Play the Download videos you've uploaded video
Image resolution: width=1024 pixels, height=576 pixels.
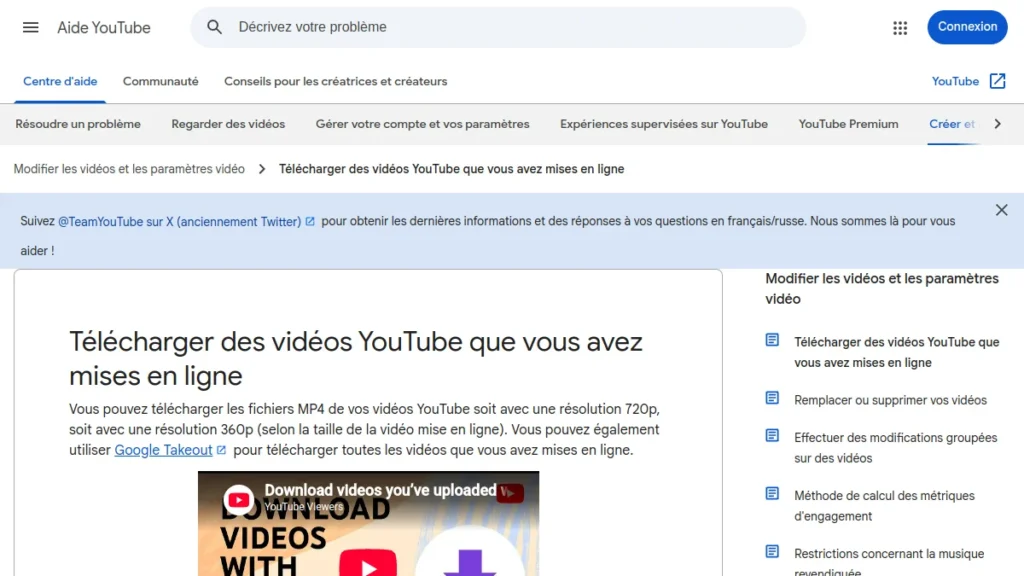(x=368, y=566)
